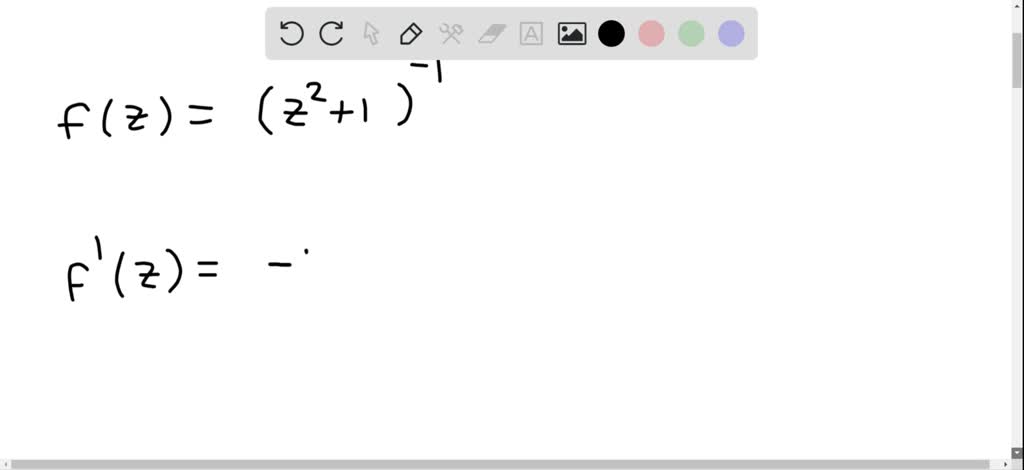Activate the eraser tool
This screenshot has width=1024, height=470.
point(492,33)
